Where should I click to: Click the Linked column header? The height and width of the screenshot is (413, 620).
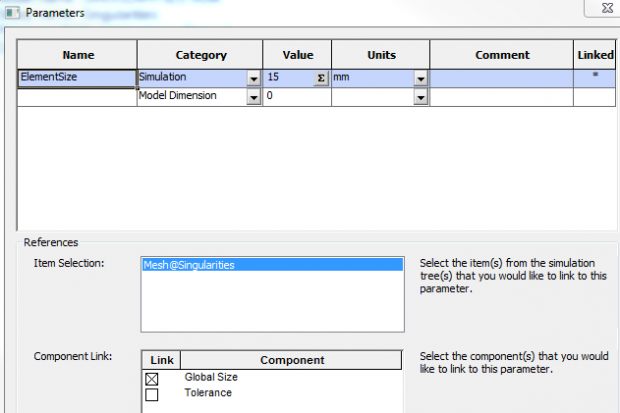click(x=595, y=55)
